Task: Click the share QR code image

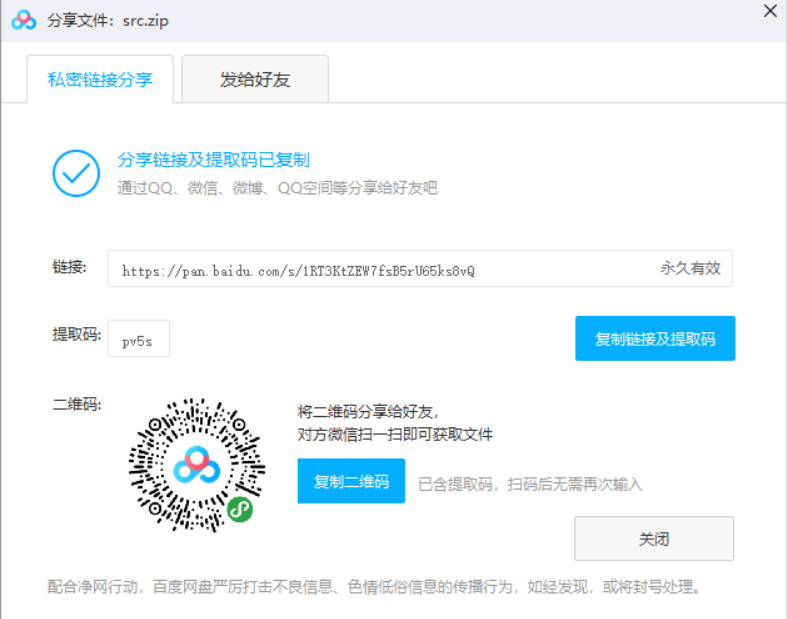Action: click(x=197, y=465)
